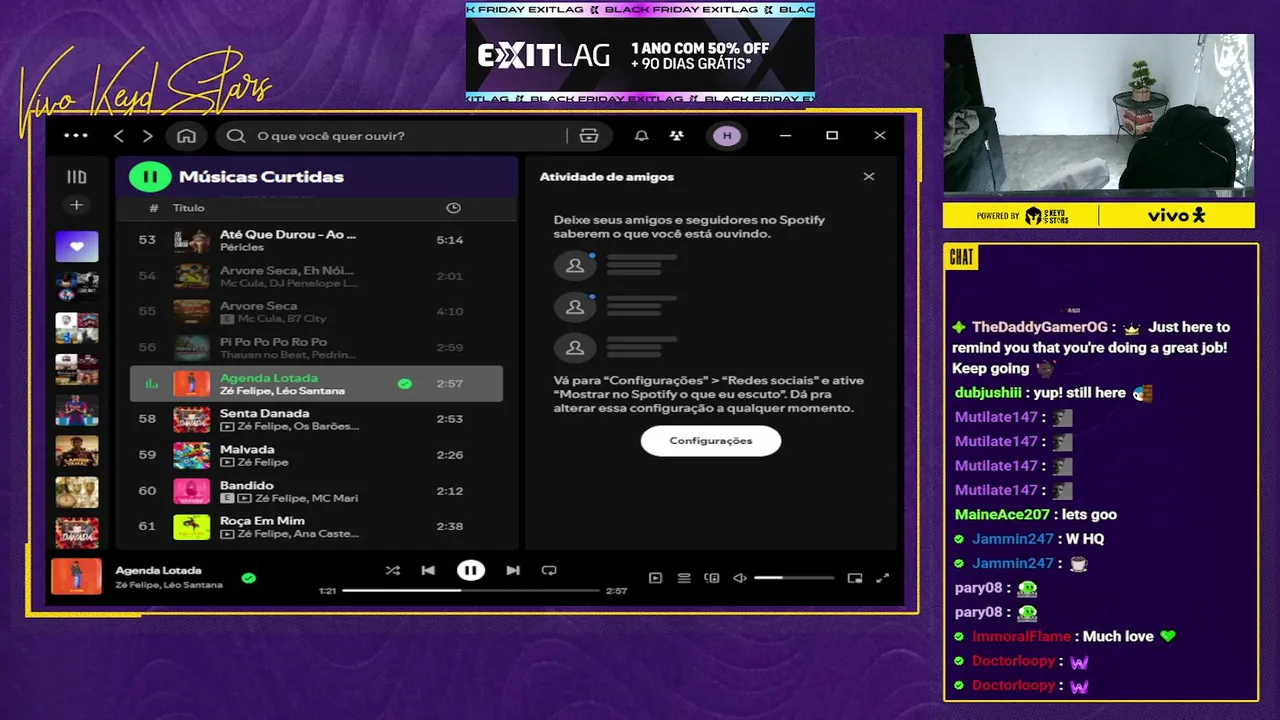Adjust the volume slider
Screen dimensions: 1280x720
(794, 578)
